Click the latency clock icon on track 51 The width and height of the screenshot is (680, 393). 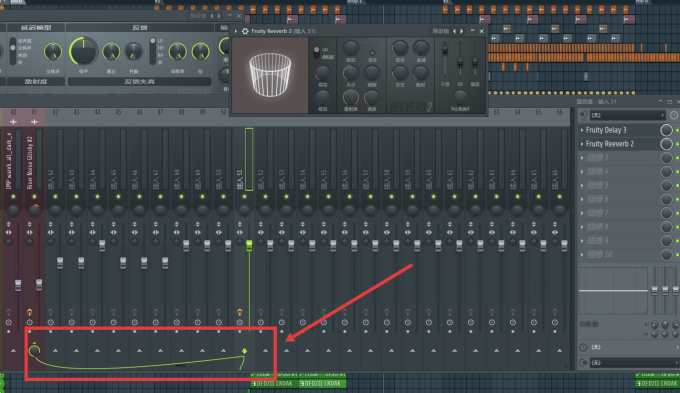(x=239, y=323)
